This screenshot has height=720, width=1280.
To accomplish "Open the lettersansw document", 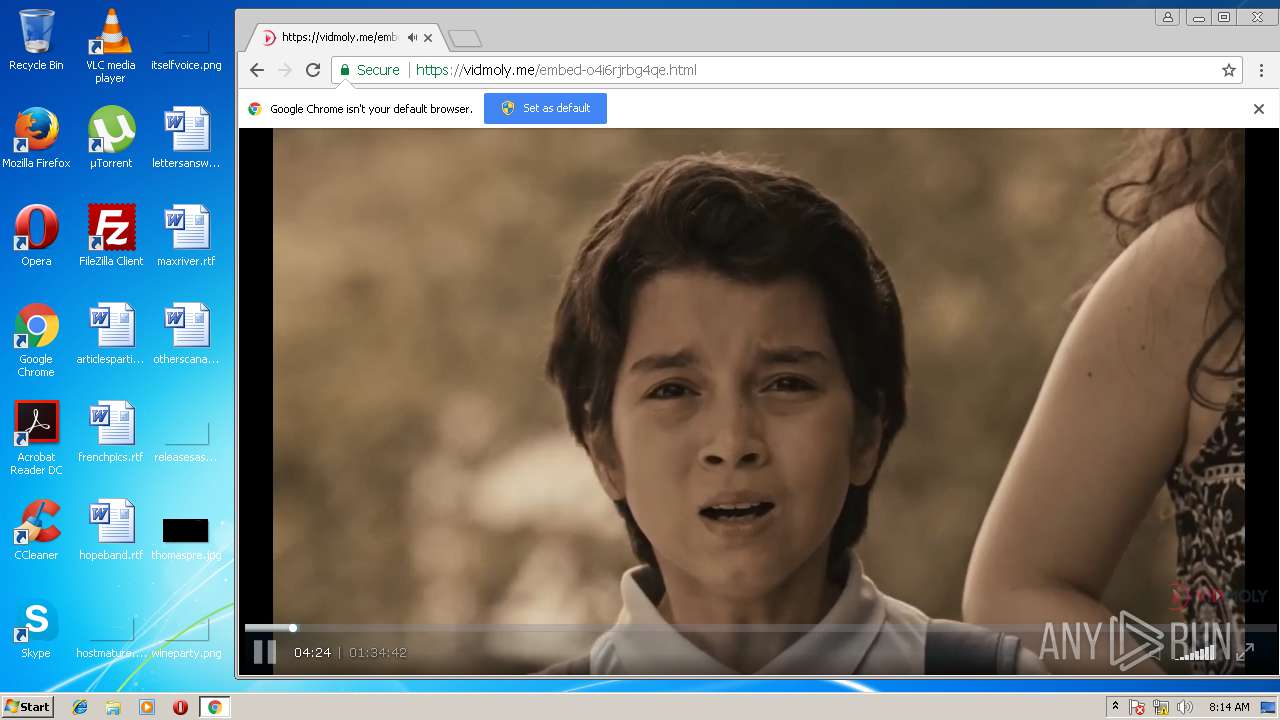I will pos(186,138).
